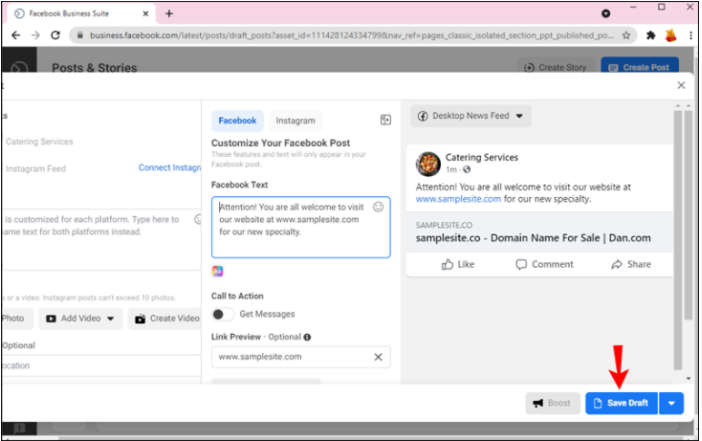The width and height of the screenshot is (702, 441).
Task: Click the Like button in preview
Action: tap(458, 264)
